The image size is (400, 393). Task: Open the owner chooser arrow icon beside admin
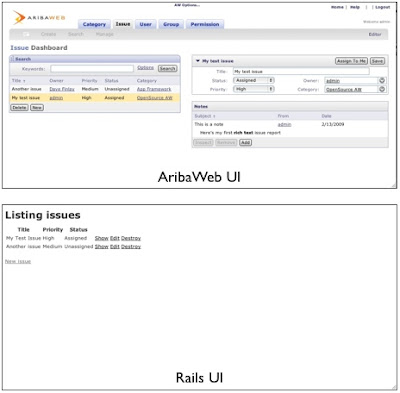point(382,80)
